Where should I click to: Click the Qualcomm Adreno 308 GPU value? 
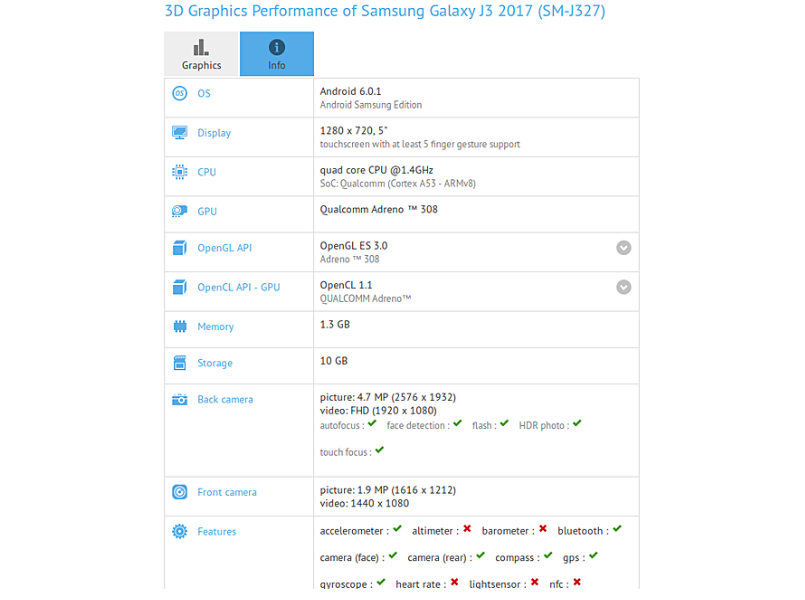[x=379, y=209]
